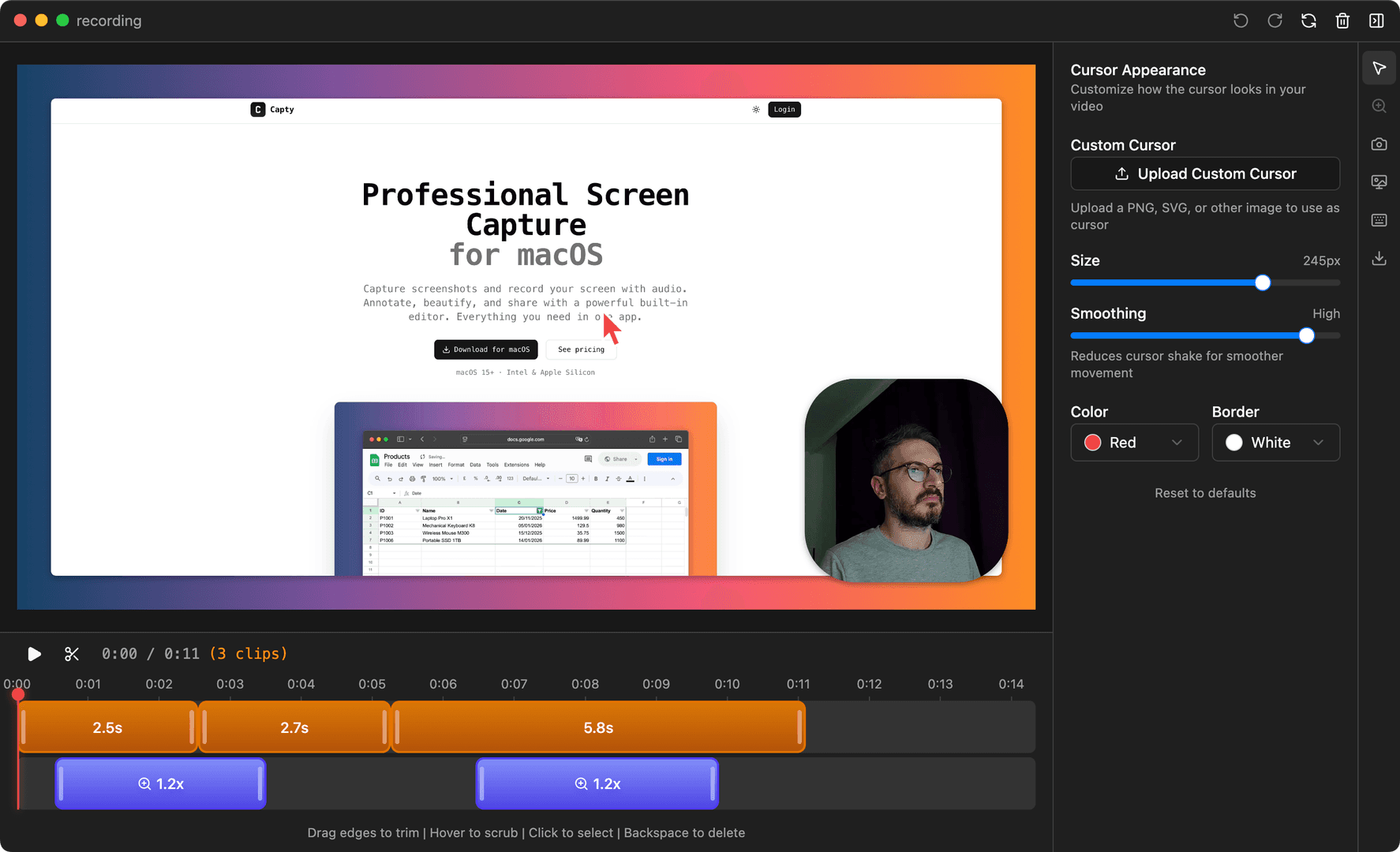The height and width of the screenshot is (852, 1400).
Task: Select the 5.8s clip in timeline
Action: point(598,727)
